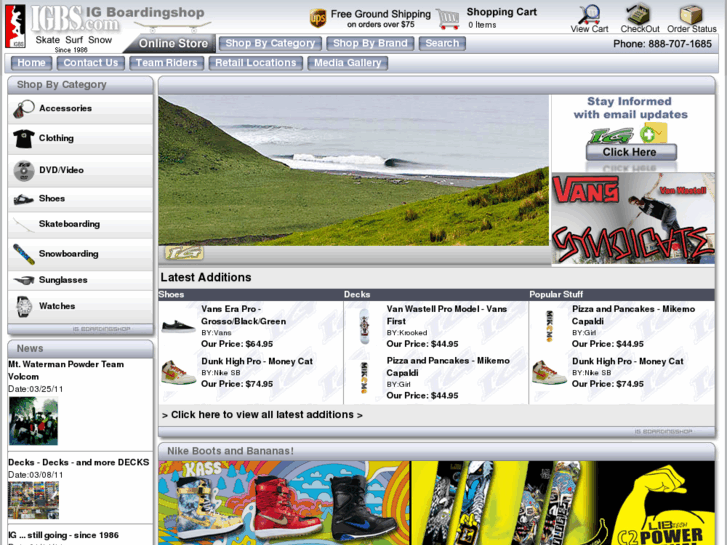Image resolution: width=727 pixels, height=545 pixels.
Task: Click the Watches category icon
Action: [24, 306]
